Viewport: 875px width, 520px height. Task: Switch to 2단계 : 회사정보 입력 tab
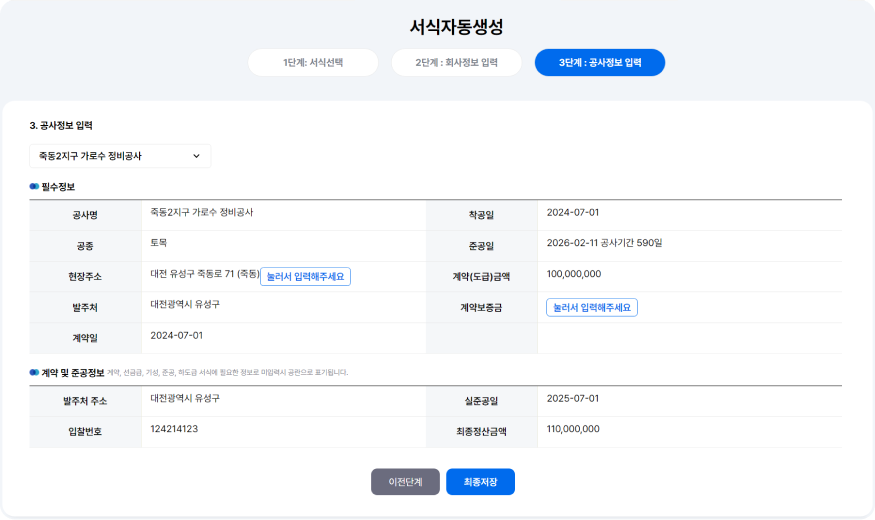click(x=456, y=62)
